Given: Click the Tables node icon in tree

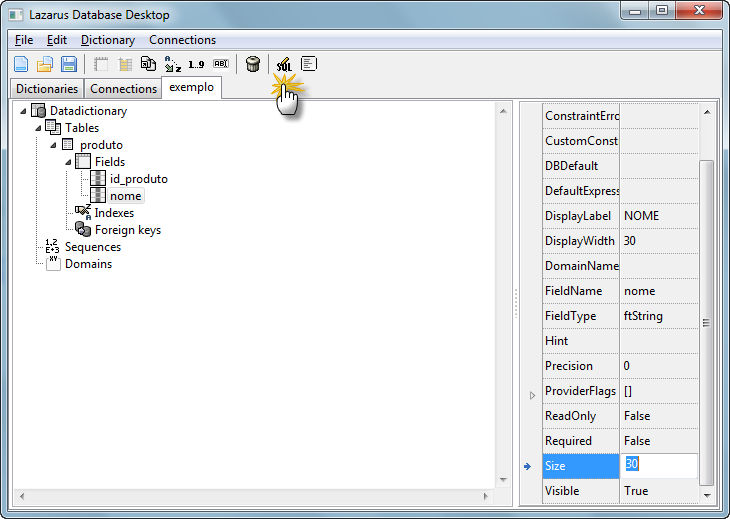Looking at the screenshot, I should pyautogui.click(x=53, y=128).
